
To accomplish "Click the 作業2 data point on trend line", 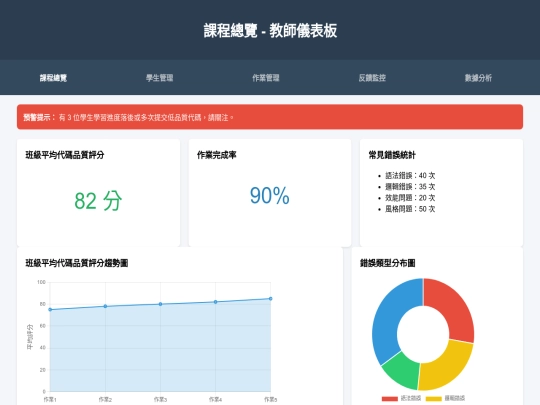I will (x=105, y=306).
